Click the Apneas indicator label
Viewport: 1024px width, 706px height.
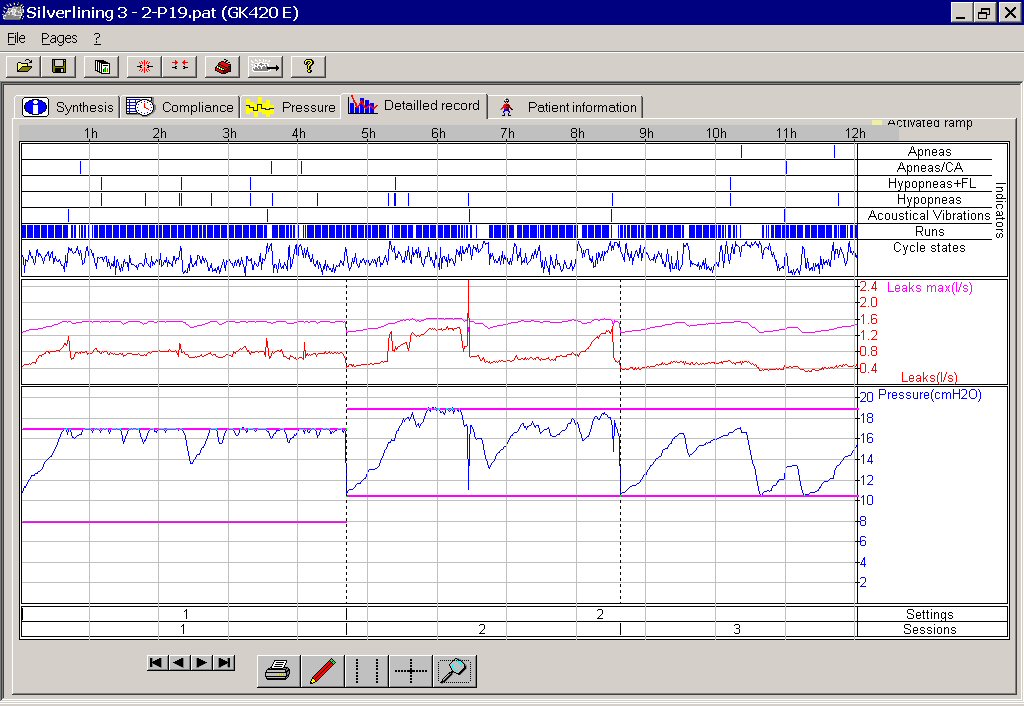pos(929,152)
